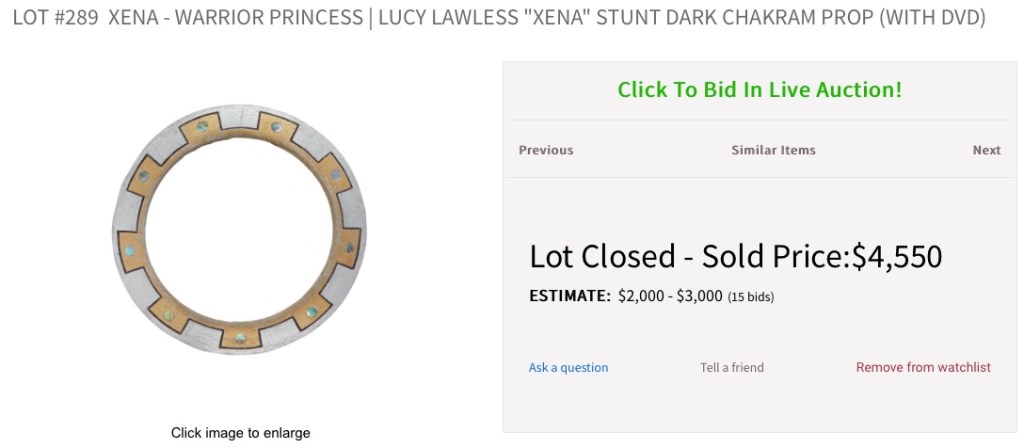Click the $2,000 - $3,000 estimate range
The image size is (1024, 448).
pos(670,296)
